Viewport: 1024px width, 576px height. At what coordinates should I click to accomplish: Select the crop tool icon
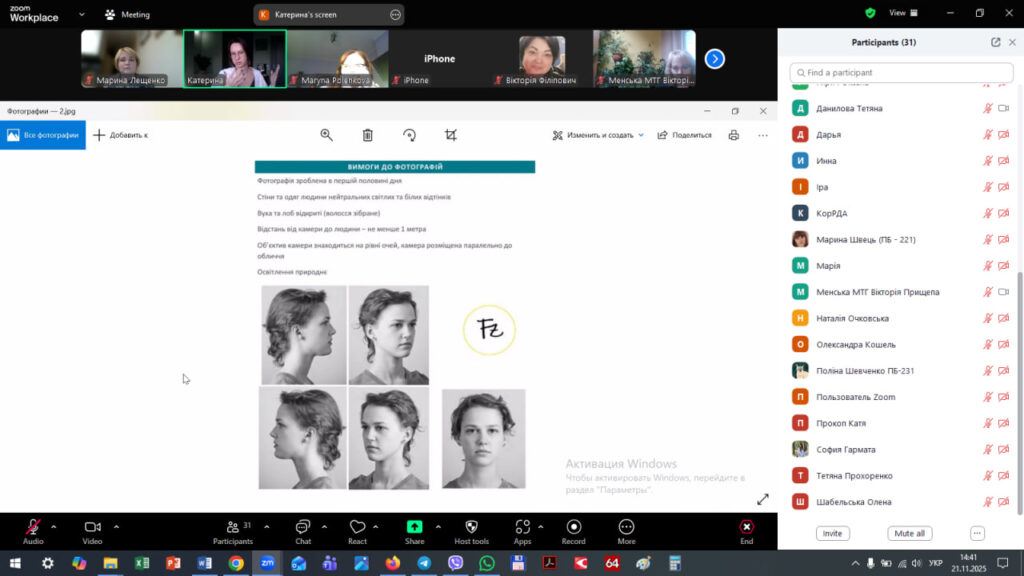click(x=451, y=135)
